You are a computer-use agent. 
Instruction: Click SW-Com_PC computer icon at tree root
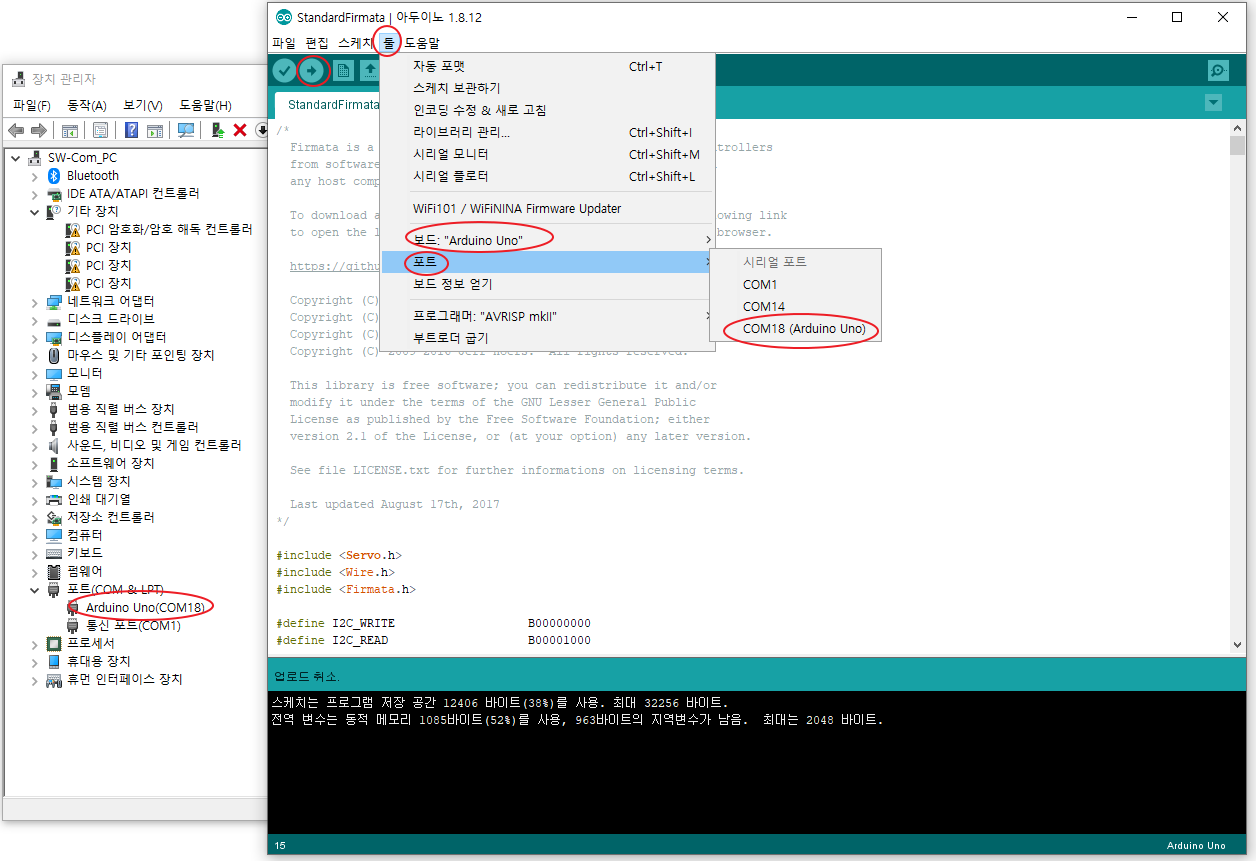coord(35,157)
